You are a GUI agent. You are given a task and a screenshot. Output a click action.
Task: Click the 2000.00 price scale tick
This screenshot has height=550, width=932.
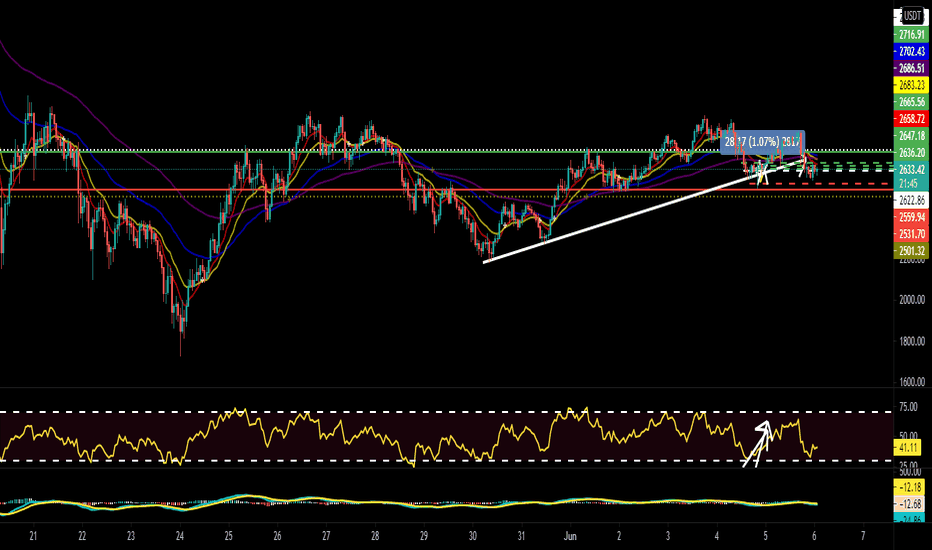click(911, 300)
